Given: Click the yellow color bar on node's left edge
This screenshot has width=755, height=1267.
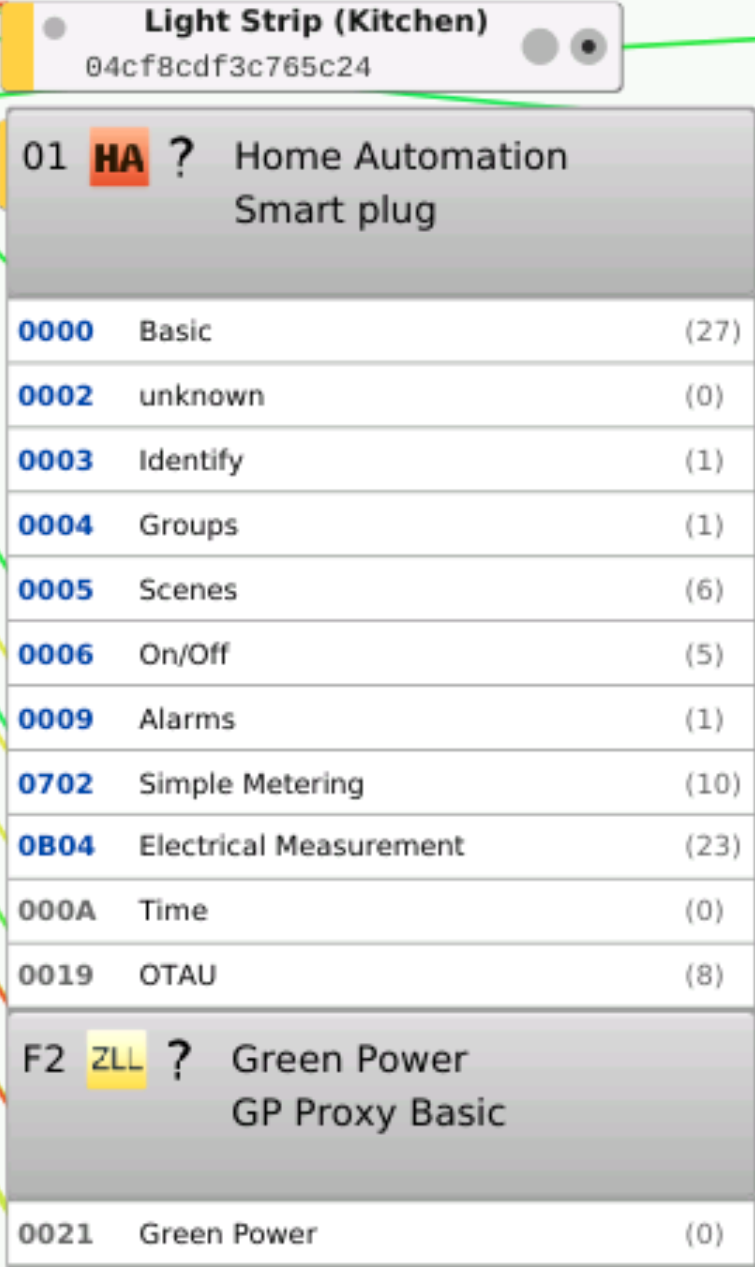Looking at the screenshot, I should 18,46.
